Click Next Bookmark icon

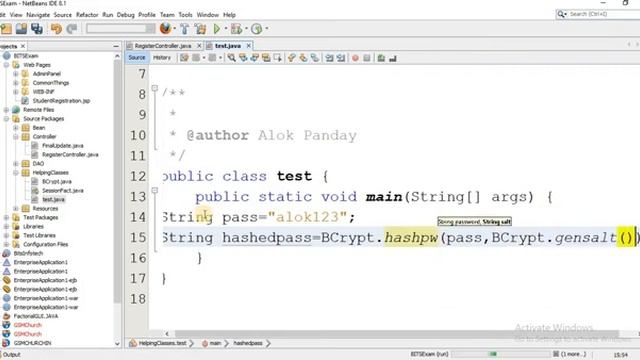point(303,58)
